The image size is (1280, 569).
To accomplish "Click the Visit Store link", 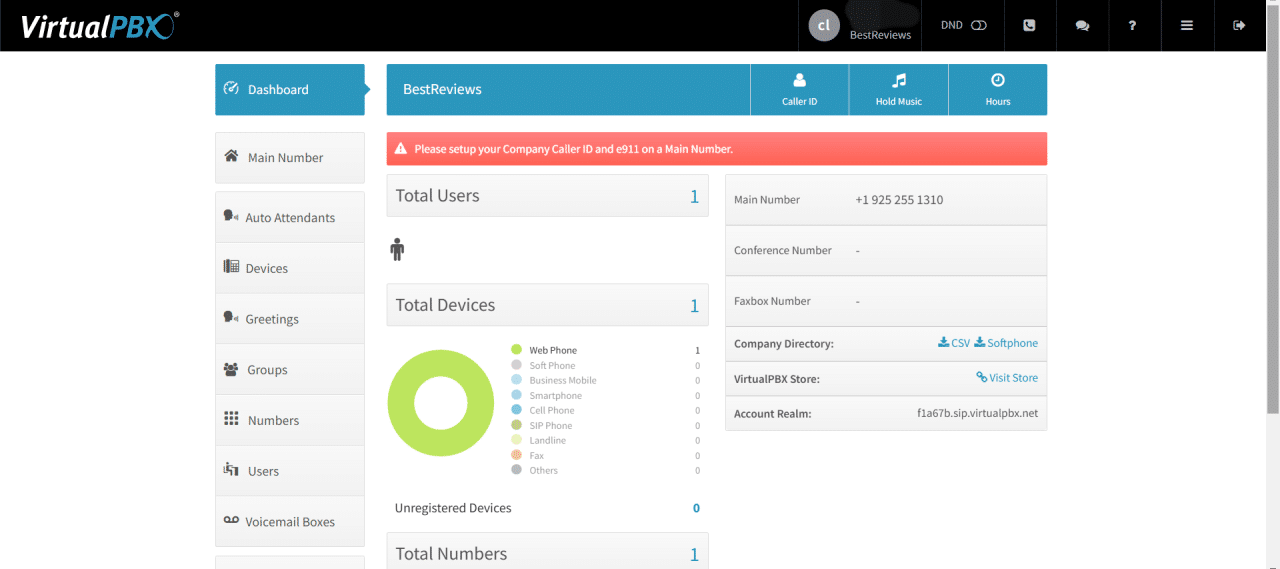I will 1007,378.
